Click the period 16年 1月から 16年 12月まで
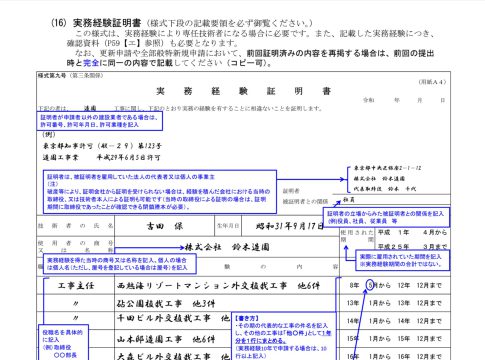 394,356
